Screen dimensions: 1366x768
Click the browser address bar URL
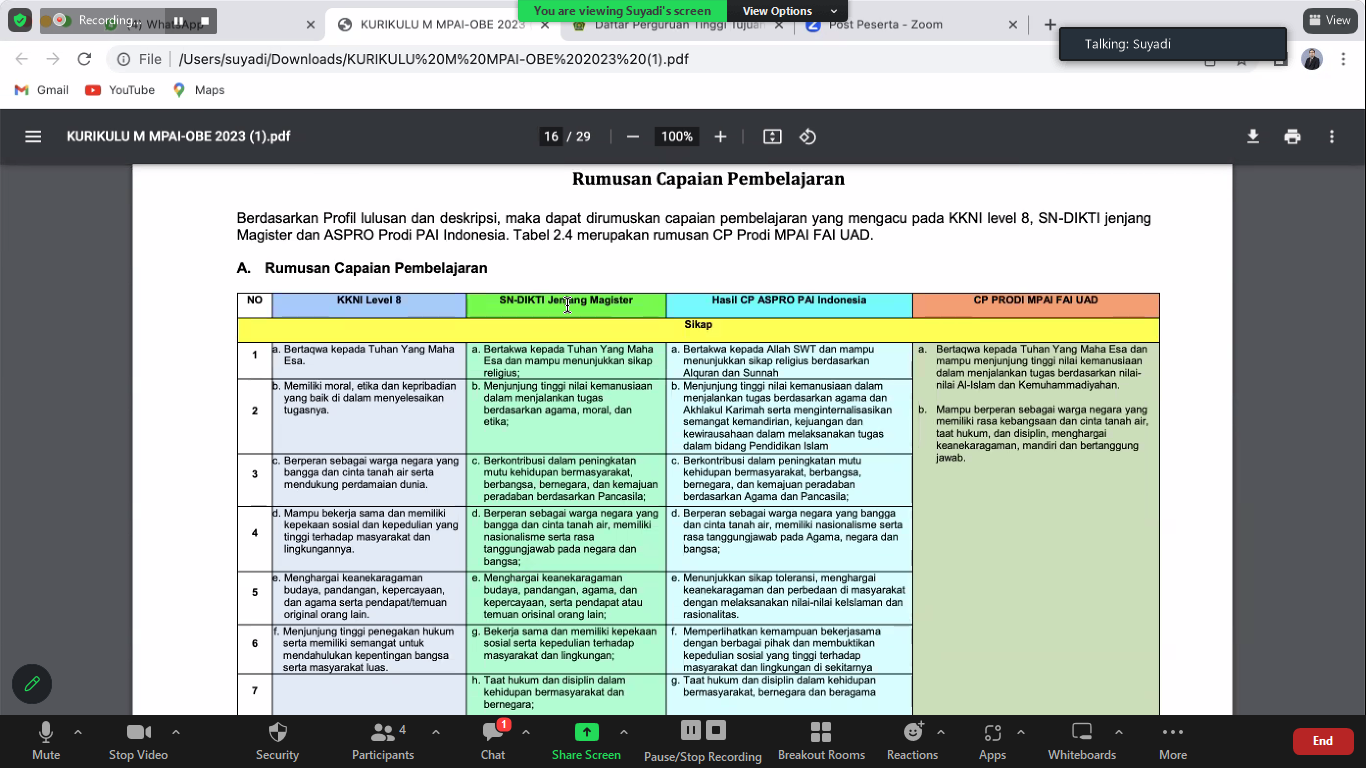[434, 59]
